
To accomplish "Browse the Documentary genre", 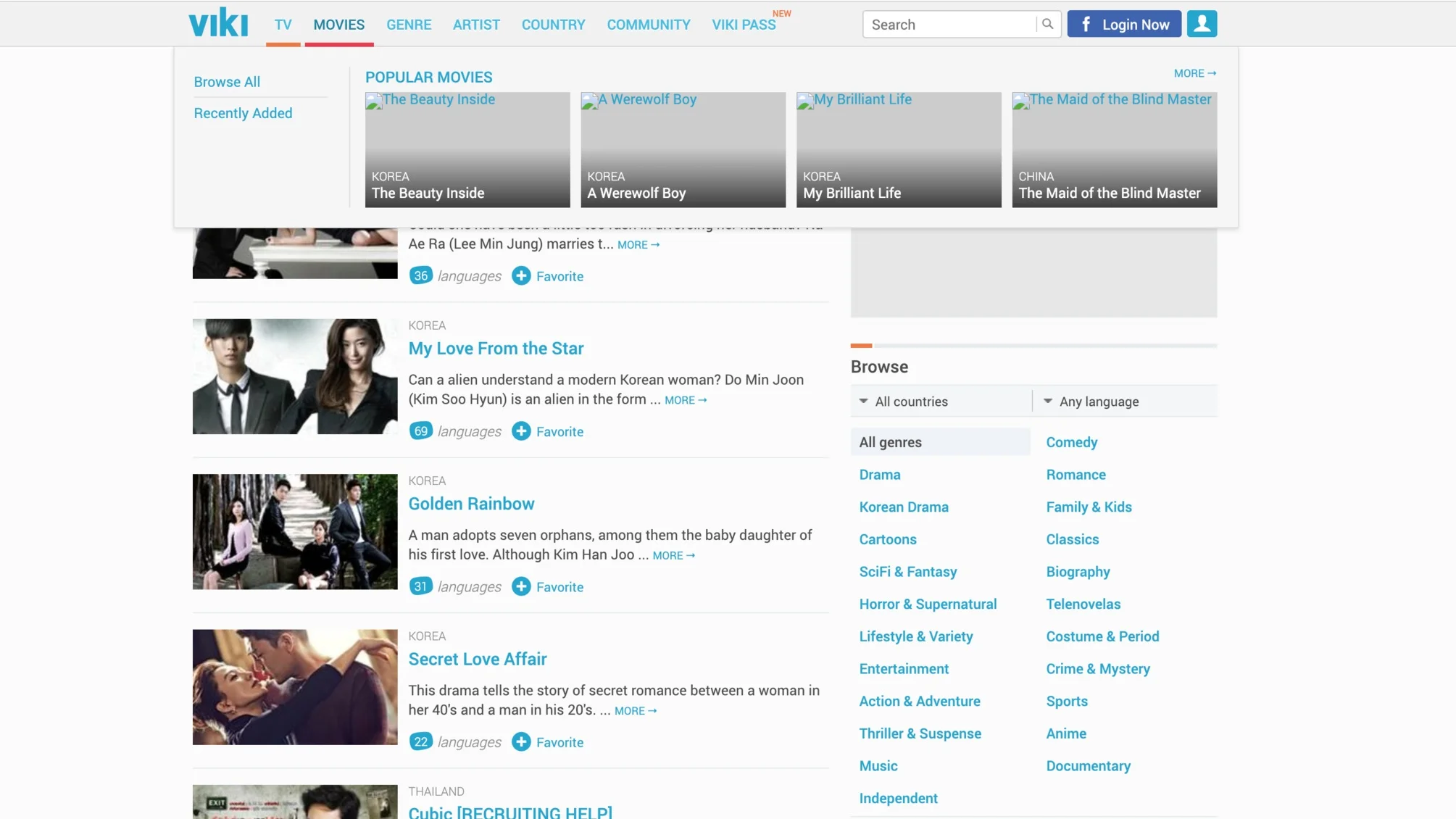I will coord(1088,766).
